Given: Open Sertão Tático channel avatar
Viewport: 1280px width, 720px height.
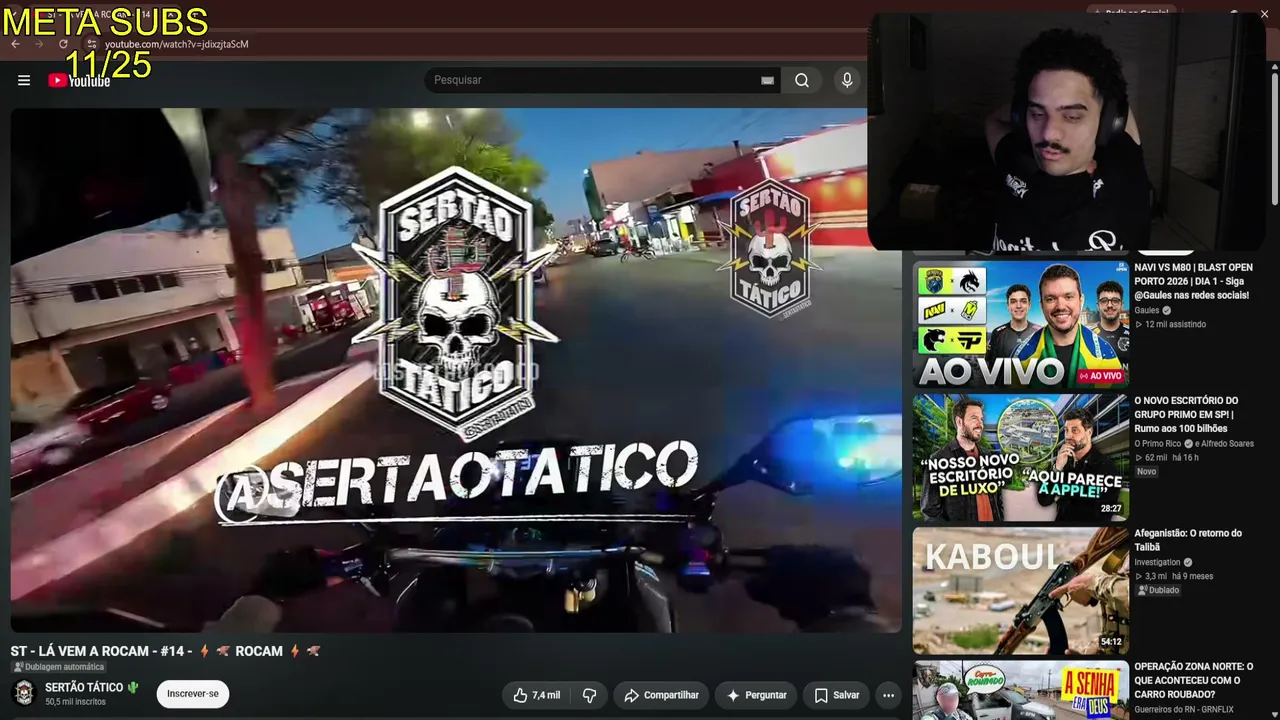Looking at the screenshot, I should (24, 693).
